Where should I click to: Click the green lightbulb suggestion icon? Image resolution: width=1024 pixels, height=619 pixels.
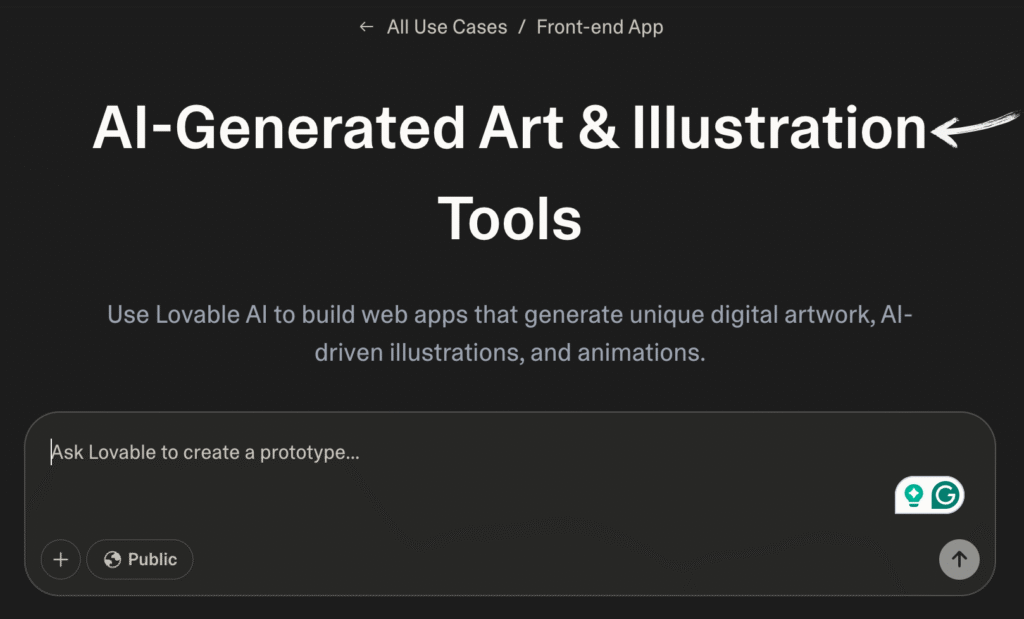click(914, 495)
